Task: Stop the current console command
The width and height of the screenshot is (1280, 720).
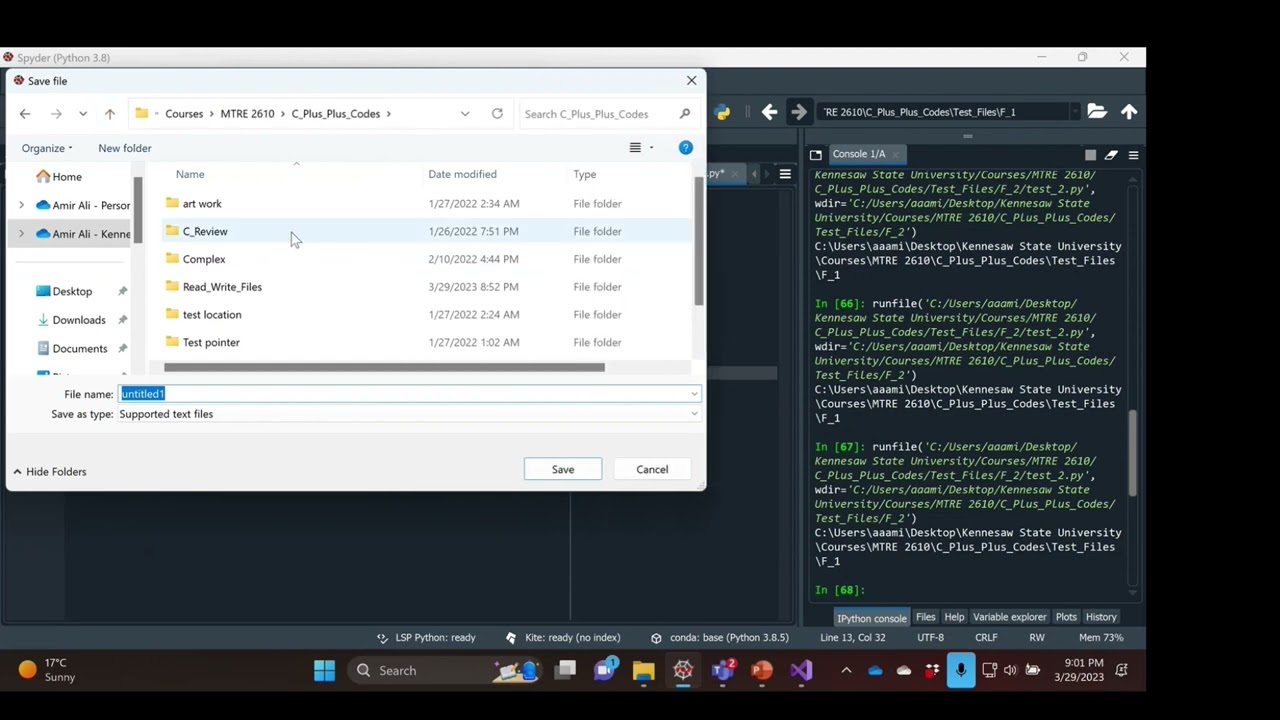Action: 1090,155
